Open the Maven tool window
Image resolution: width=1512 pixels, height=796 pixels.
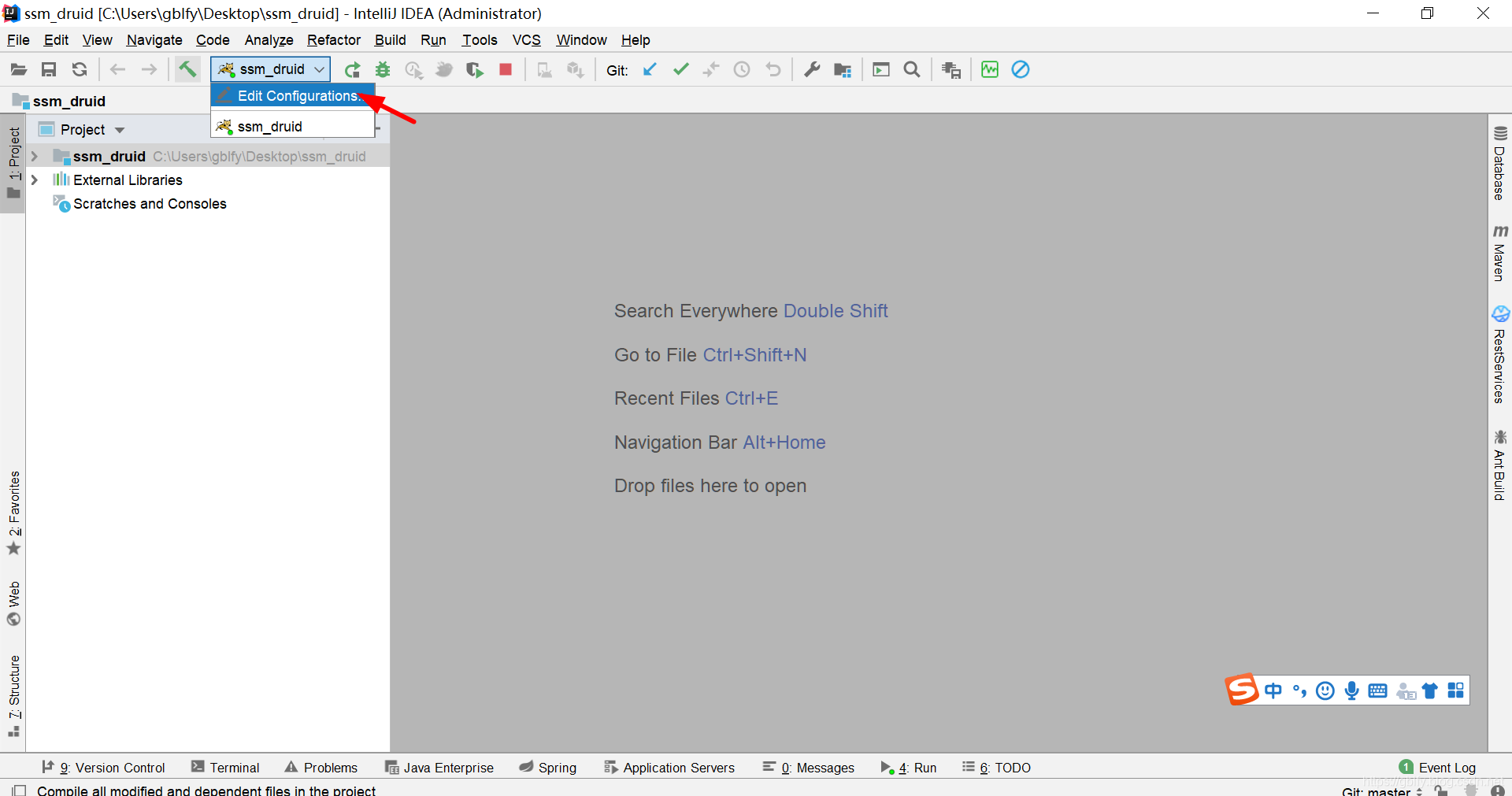[x=1500, y=253]
